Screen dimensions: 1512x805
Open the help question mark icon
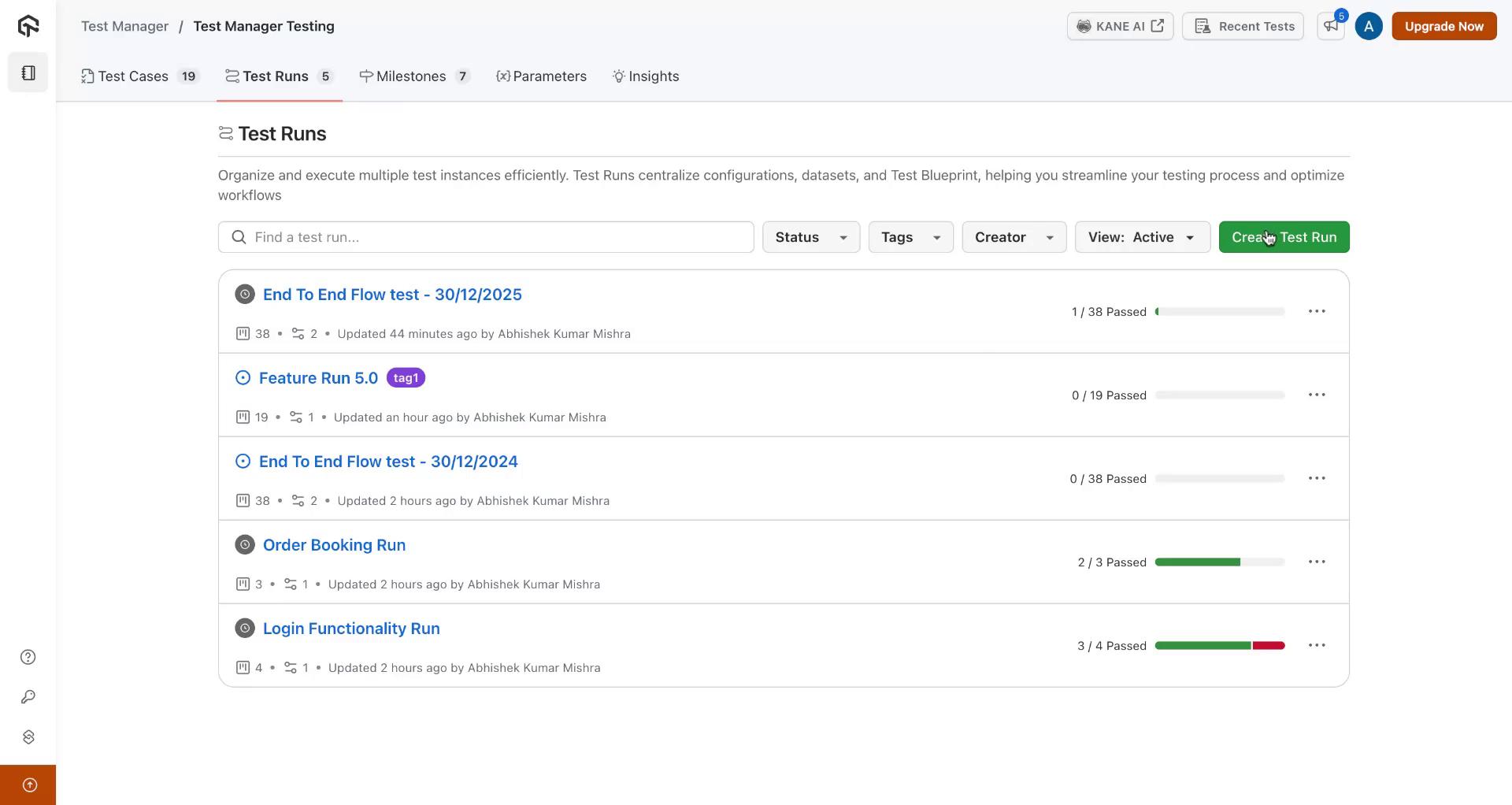(28, 657)
